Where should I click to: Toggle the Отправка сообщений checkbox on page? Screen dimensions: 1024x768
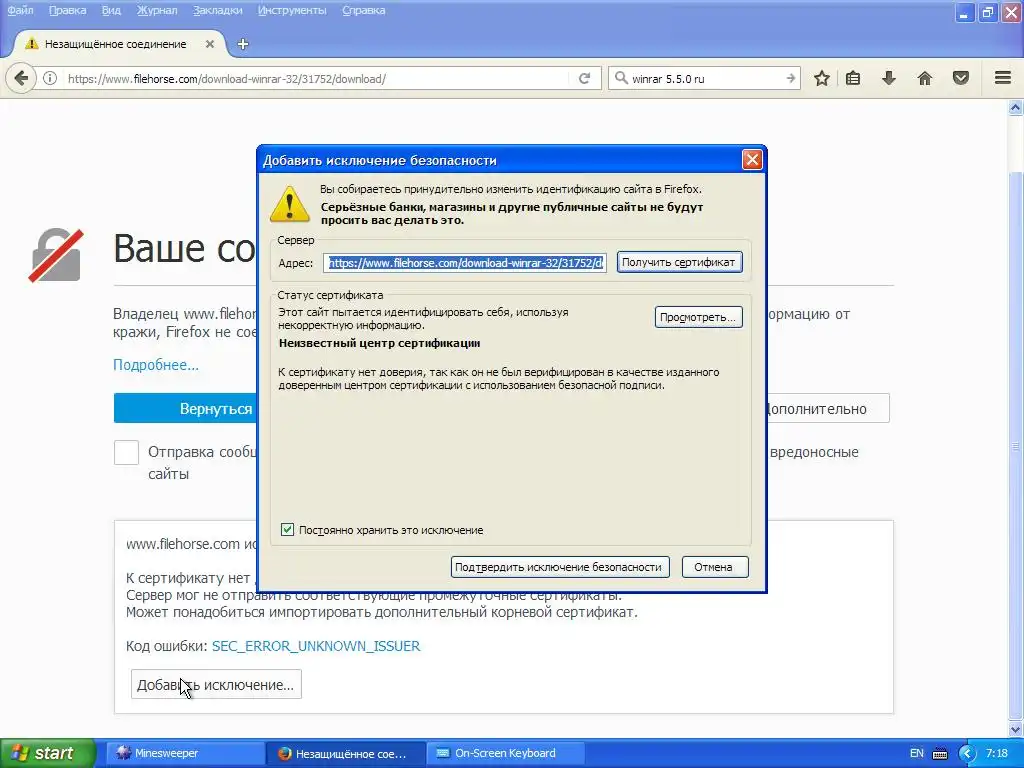(126, 452)
